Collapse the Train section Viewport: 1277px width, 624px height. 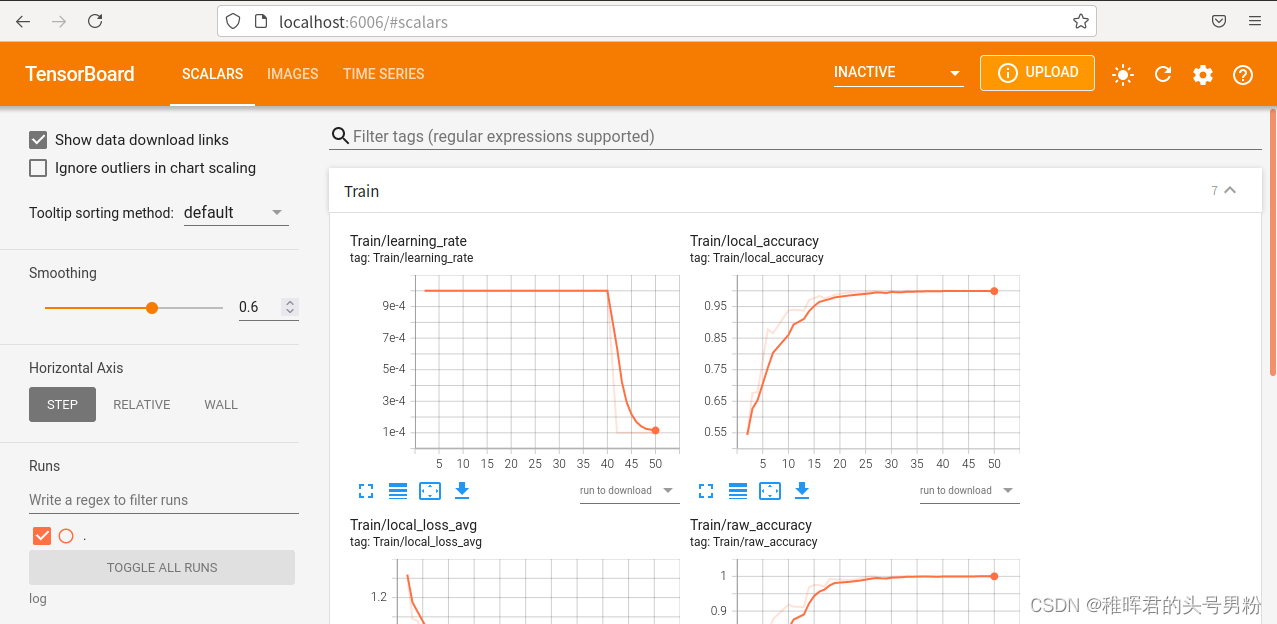coord(1230,190)
